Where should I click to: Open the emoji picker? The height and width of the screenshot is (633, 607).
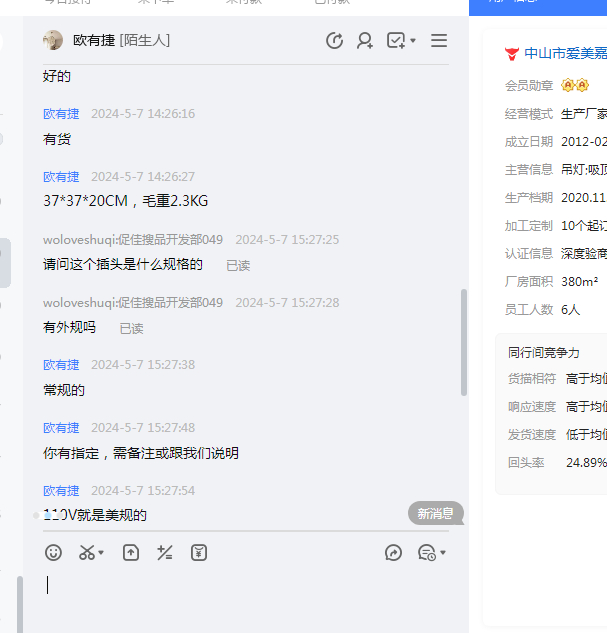(53, 553)
